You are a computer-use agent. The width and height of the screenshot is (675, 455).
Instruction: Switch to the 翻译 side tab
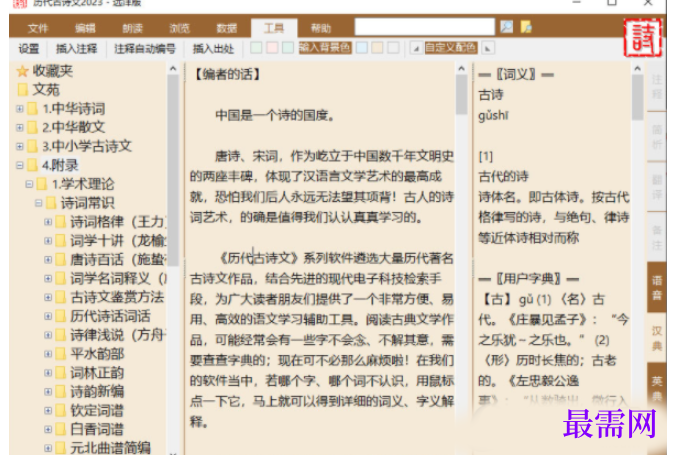point(657,187)
